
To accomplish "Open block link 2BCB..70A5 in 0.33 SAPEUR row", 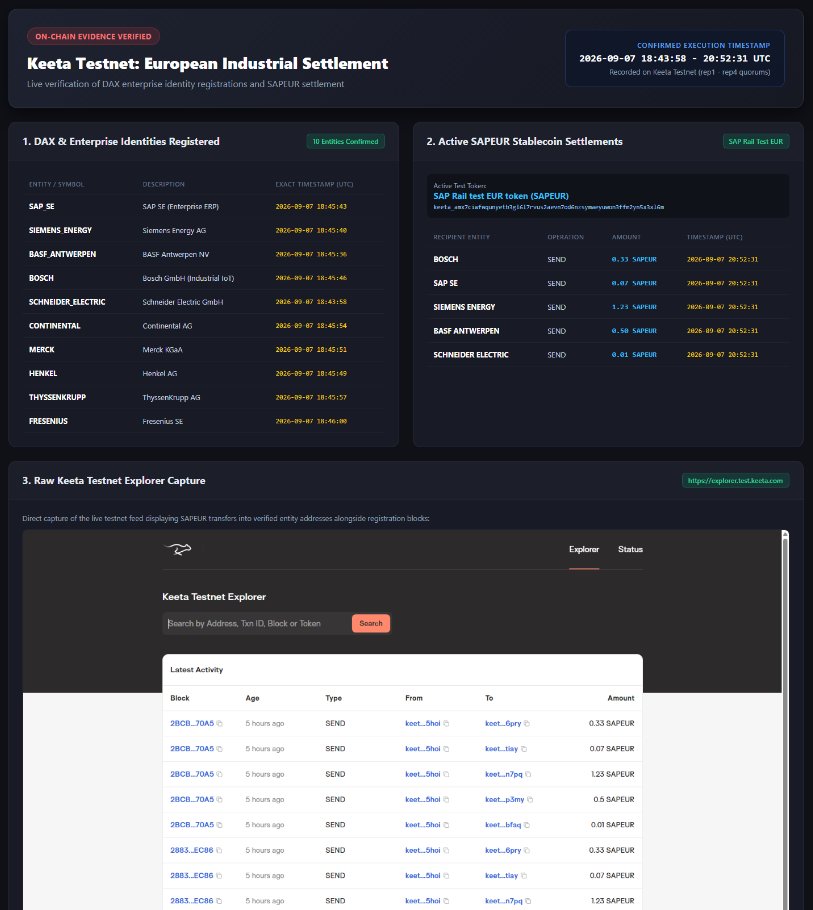I will tap(192, 724).
